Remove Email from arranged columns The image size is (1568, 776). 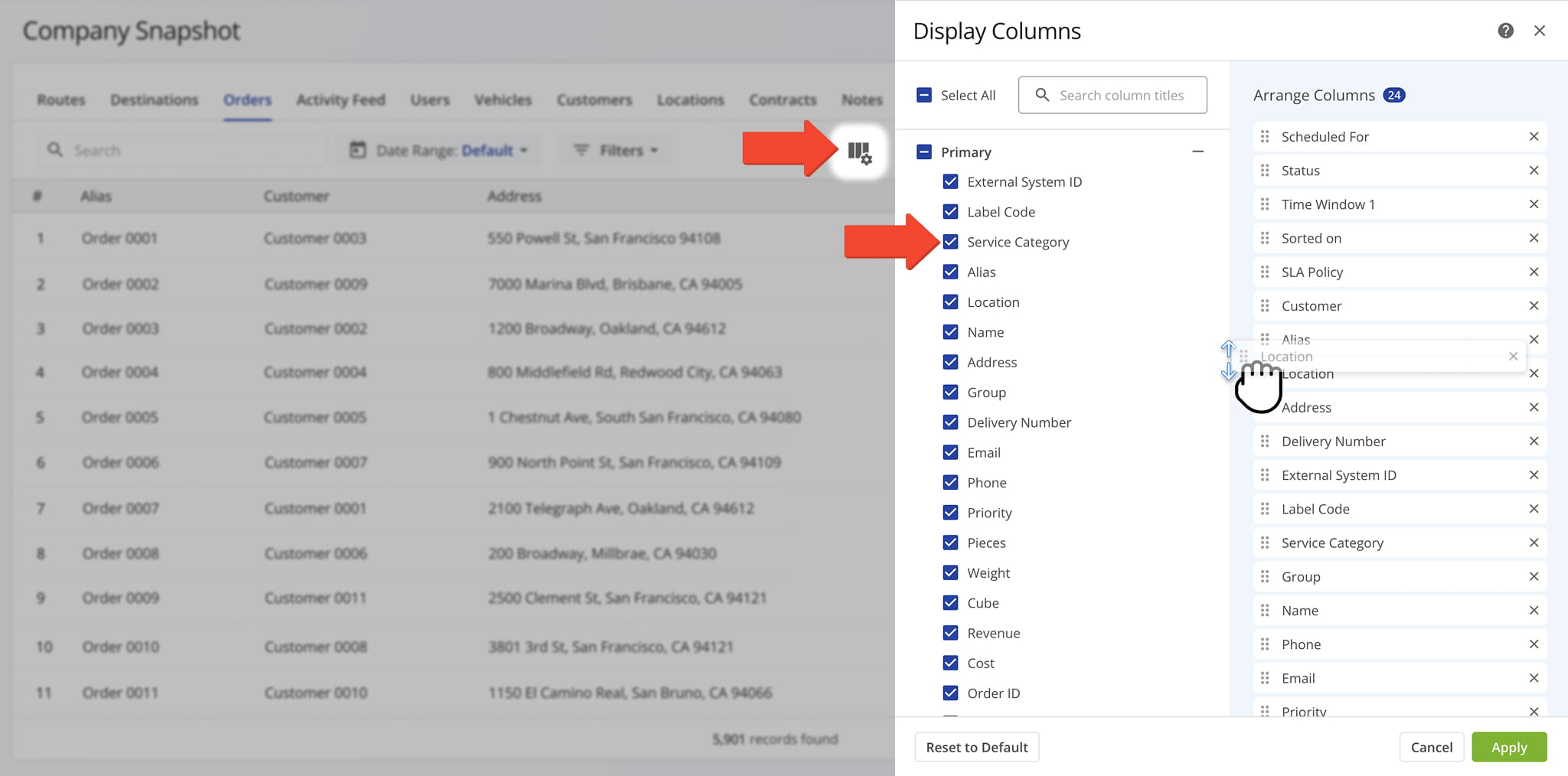click(x=1534, y=678)
